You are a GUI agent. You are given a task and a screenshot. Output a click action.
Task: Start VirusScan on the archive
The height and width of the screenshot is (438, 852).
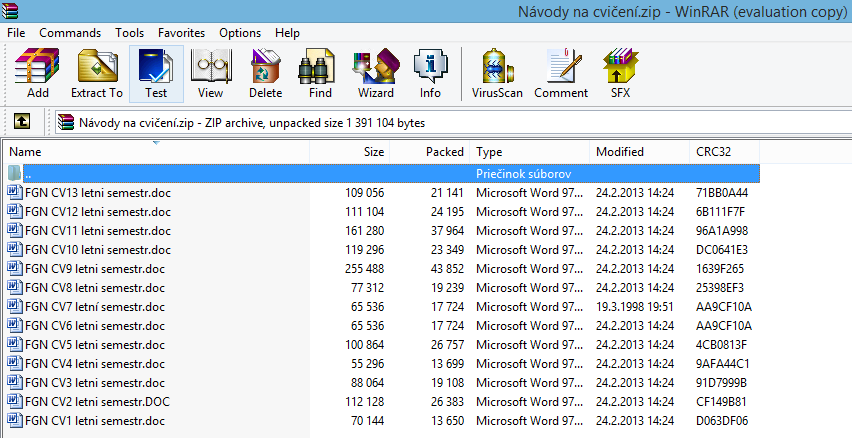497,73
